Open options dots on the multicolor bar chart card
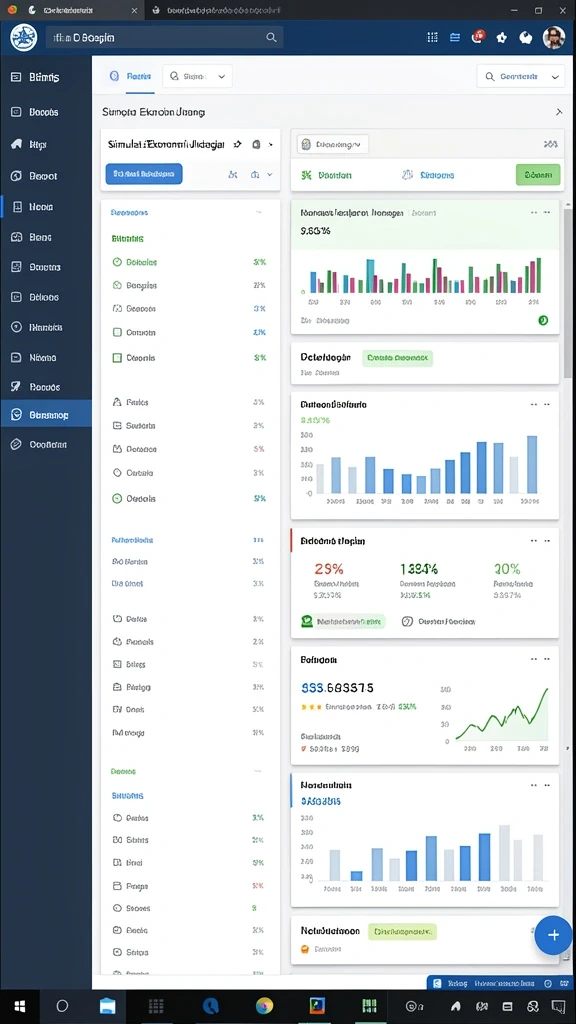Screen dimensions: 576x1024 click(x=540, y=213)
